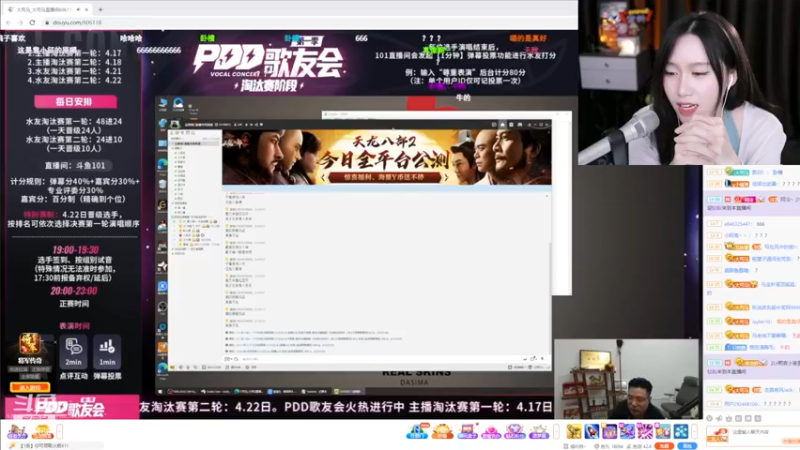The height and width of the screenshot is (450, 800).
Task: Click the chat message input field
Action: [x=764, y=434]
